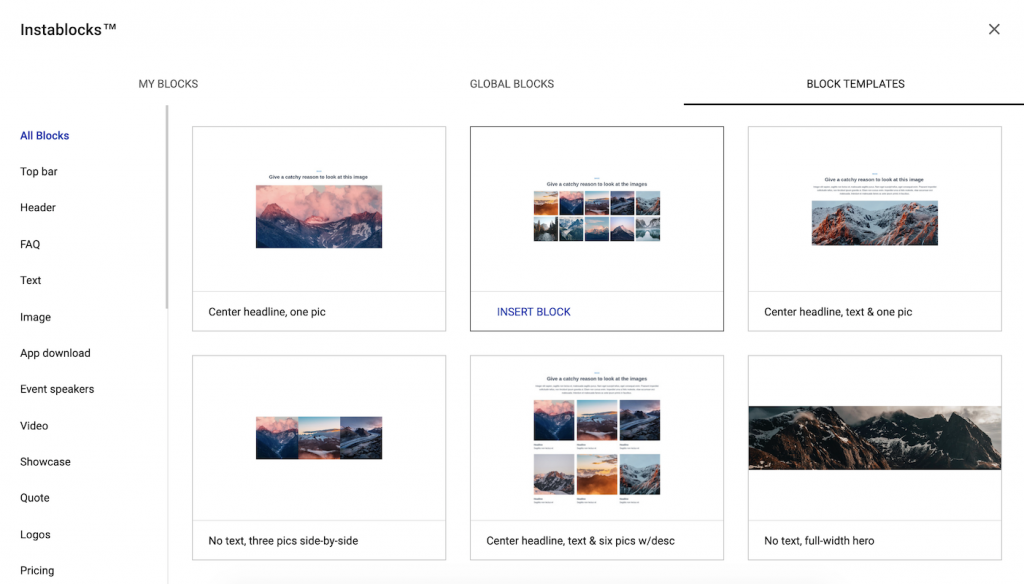Open the App download category
Screen dimensions: 1024x584
(54, 352)
